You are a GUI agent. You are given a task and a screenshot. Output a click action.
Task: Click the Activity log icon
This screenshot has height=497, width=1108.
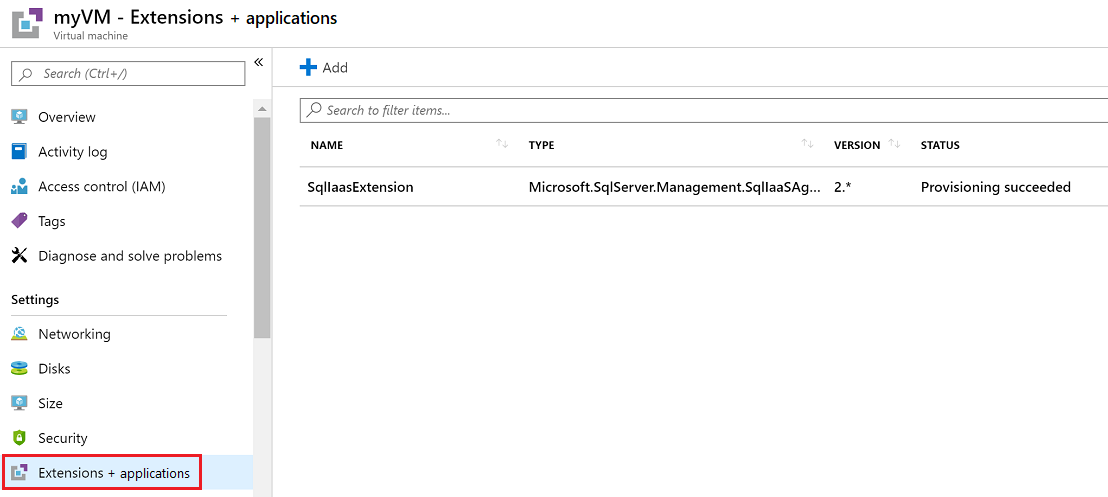point(19,152)
